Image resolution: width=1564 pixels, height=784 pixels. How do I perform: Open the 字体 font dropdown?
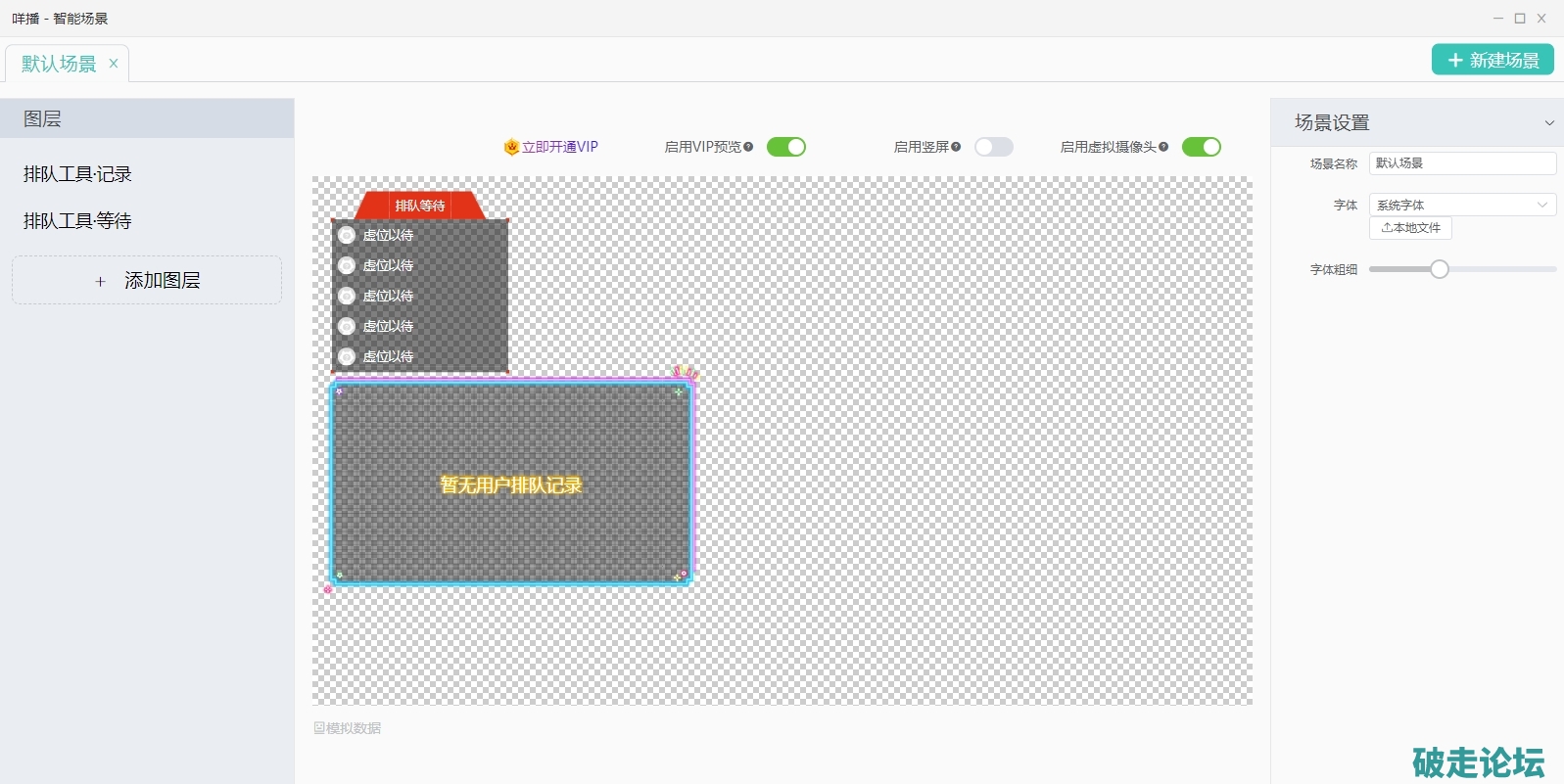1461,205
